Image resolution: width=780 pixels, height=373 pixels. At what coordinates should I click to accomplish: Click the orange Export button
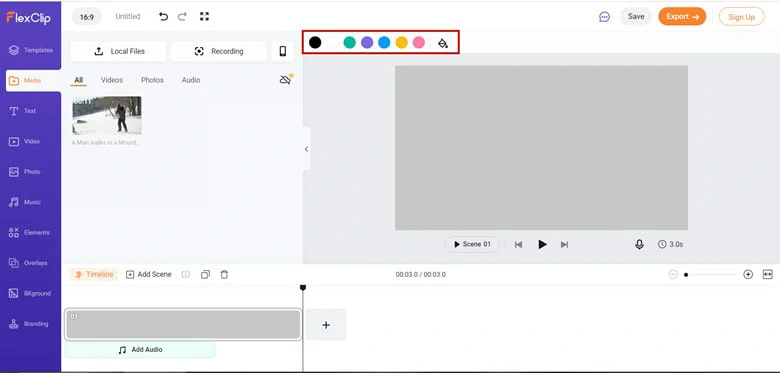[682, 16]
